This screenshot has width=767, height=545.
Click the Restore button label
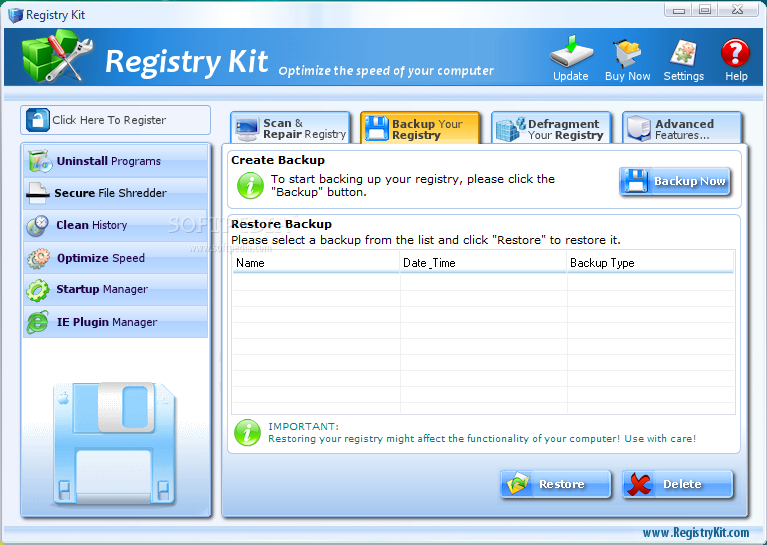click(x=562, y=484)
